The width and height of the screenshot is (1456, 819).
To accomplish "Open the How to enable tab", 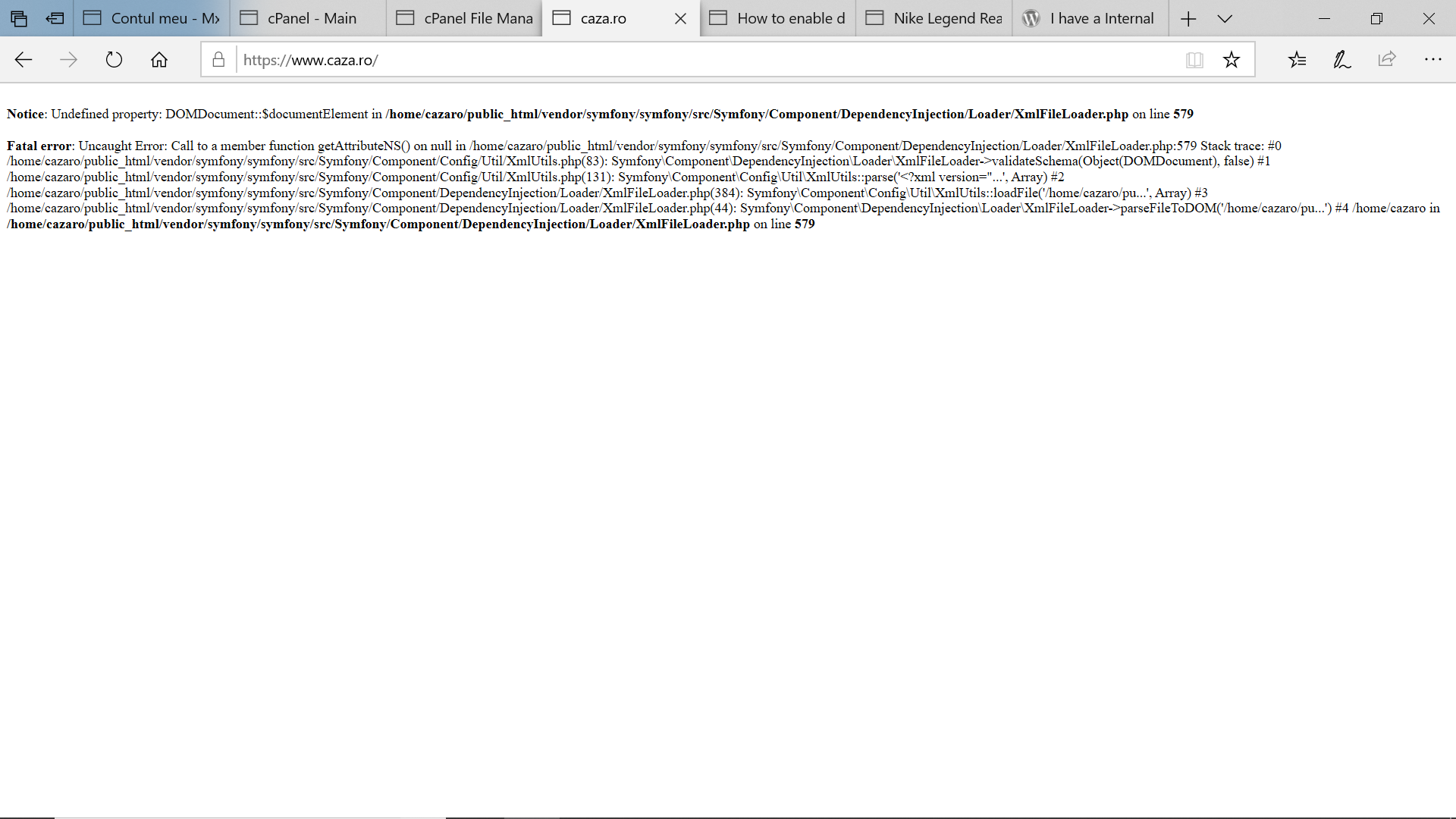I will pos(779,19).
